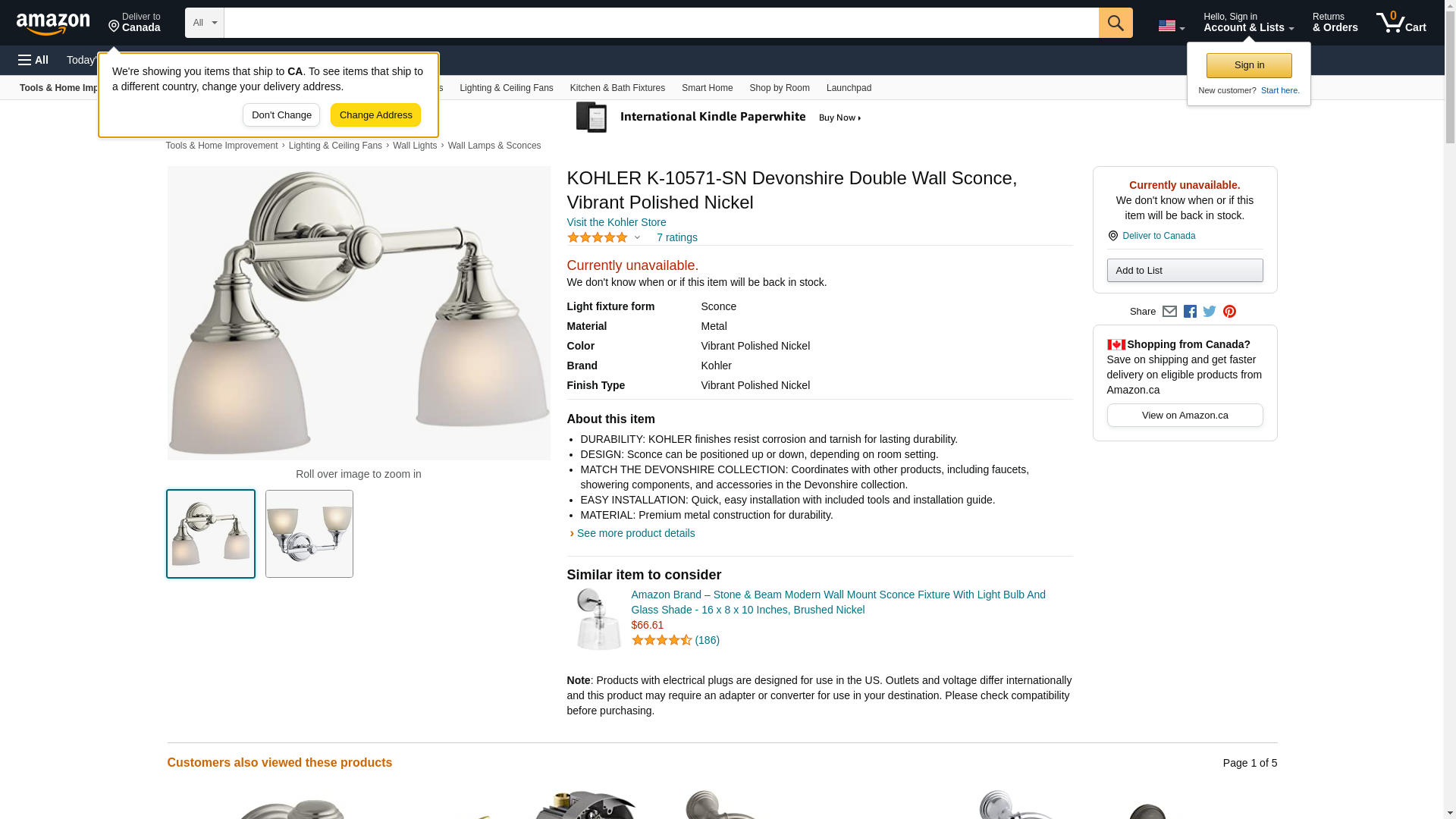Click the yellow Sign in button

[x=1249, y=65]
